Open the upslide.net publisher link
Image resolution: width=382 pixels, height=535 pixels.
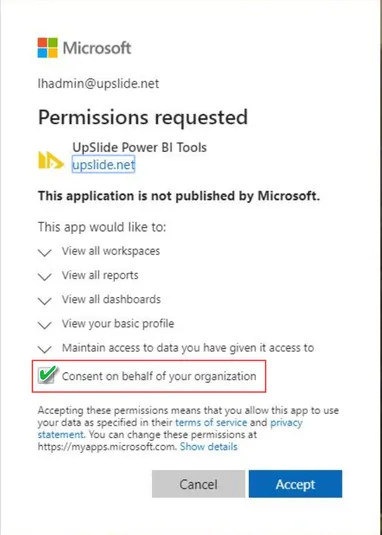point(103,165)
